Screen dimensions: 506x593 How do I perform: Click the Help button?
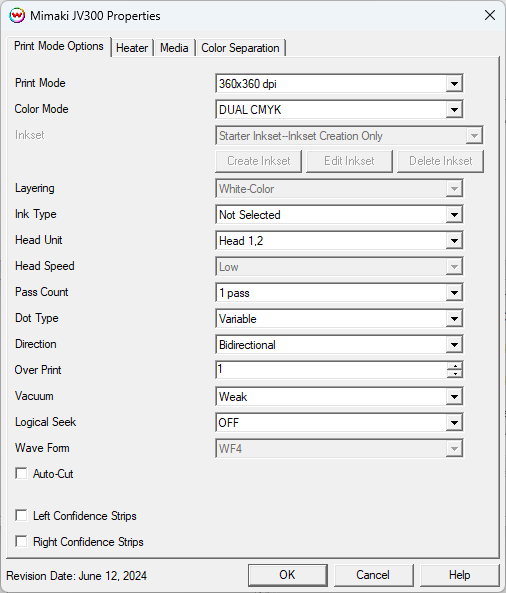coord(459,575)
